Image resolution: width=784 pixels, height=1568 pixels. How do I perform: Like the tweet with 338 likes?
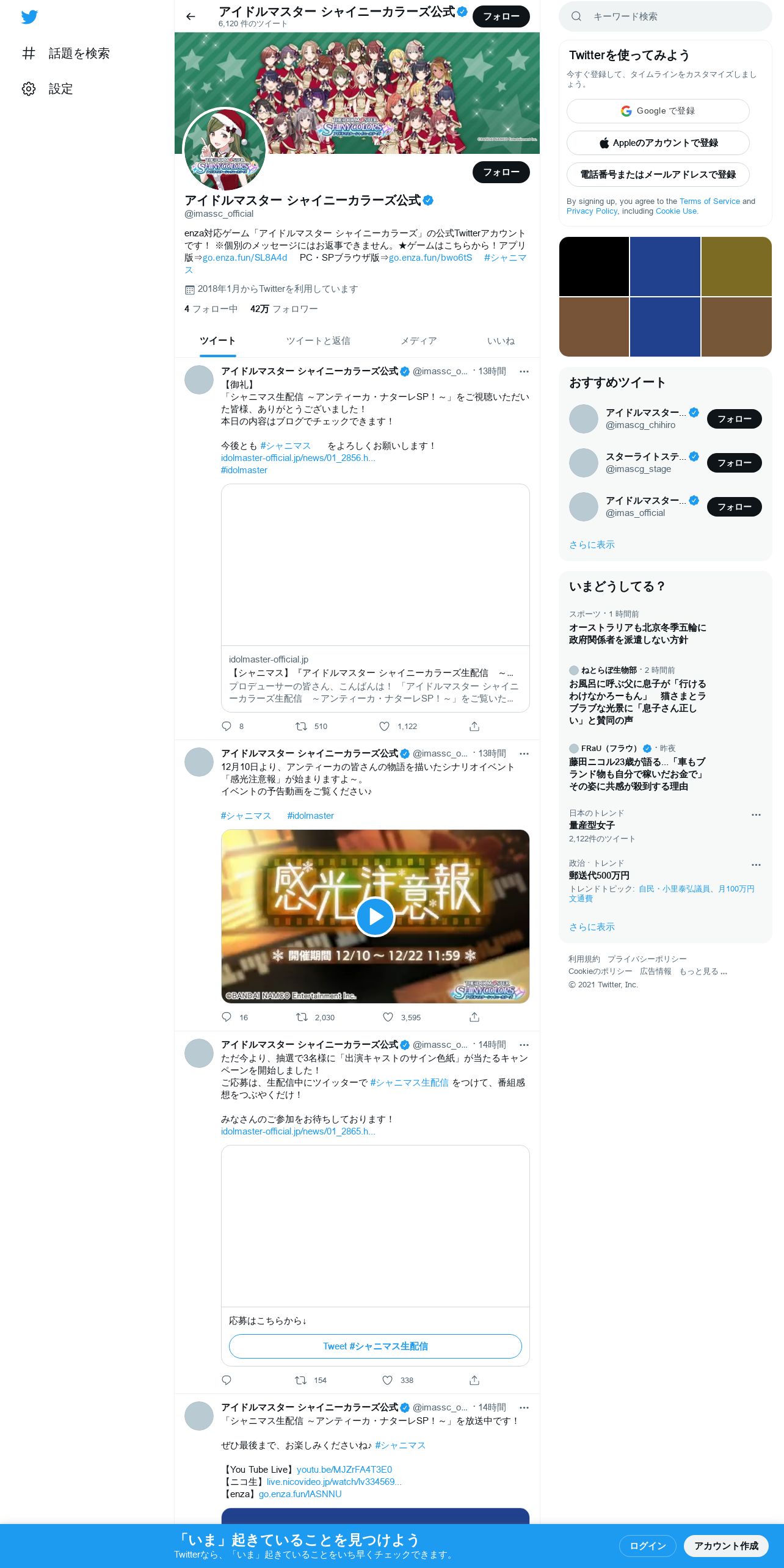[387, 1380]
